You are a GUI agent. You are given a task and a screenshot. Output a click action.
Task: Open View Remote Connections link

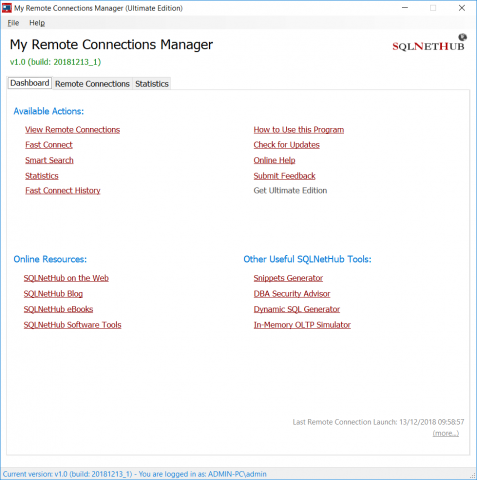(x=72, y=130)
